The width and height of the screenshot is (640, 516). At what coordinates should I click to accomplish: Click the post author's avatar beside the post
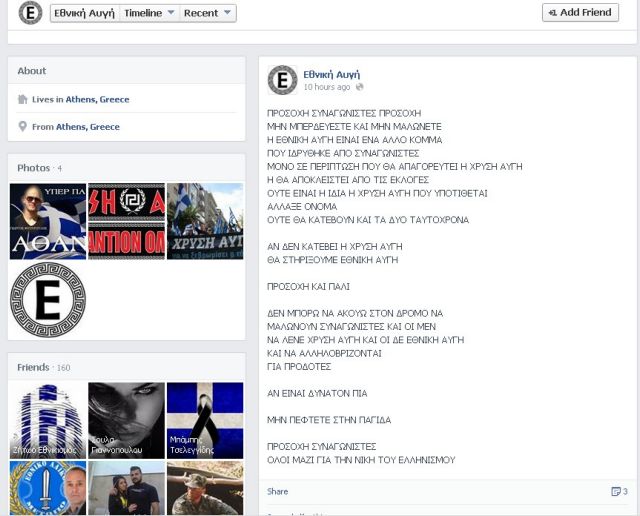(283, 80)
